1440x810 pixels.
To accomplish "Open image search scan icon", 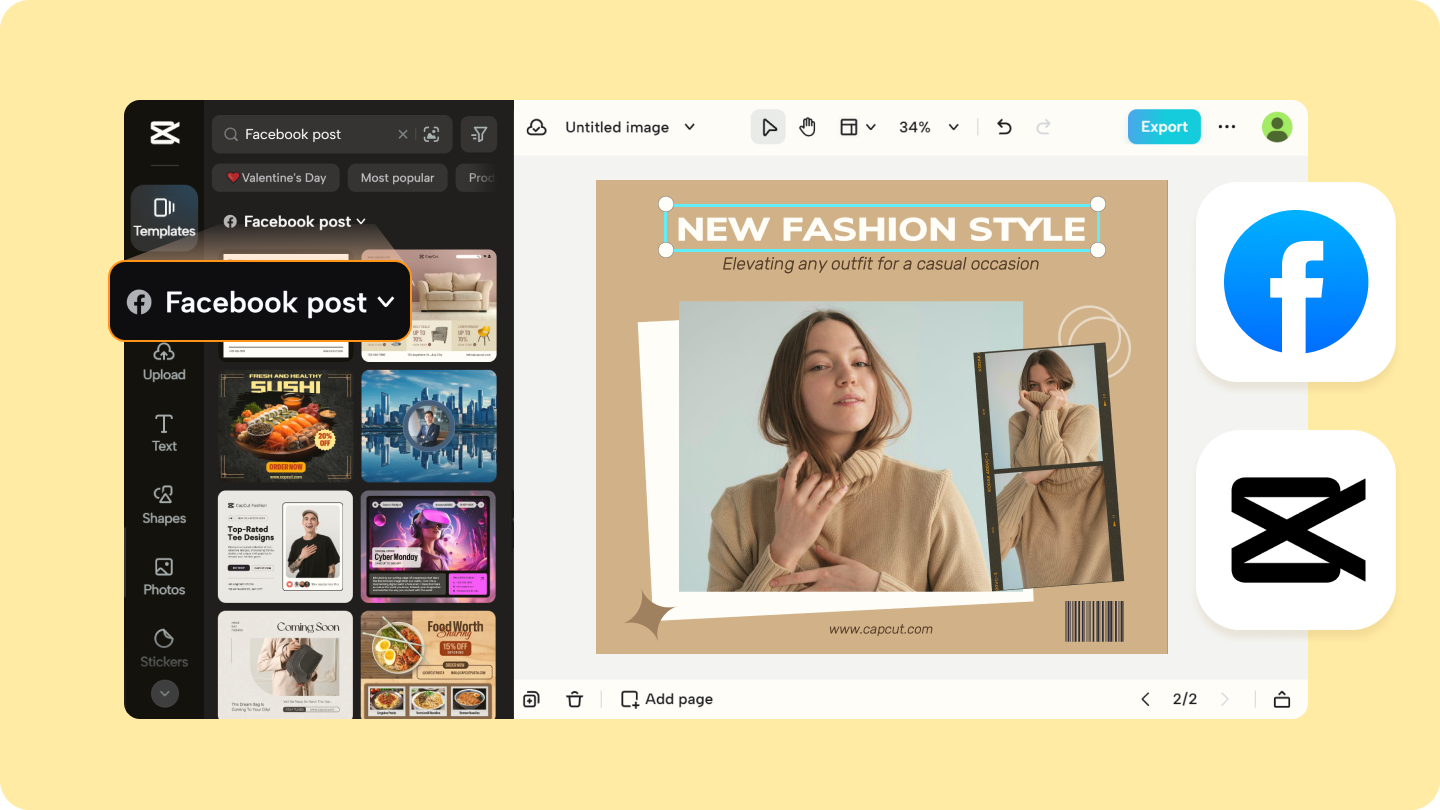I will click(432, 134).
